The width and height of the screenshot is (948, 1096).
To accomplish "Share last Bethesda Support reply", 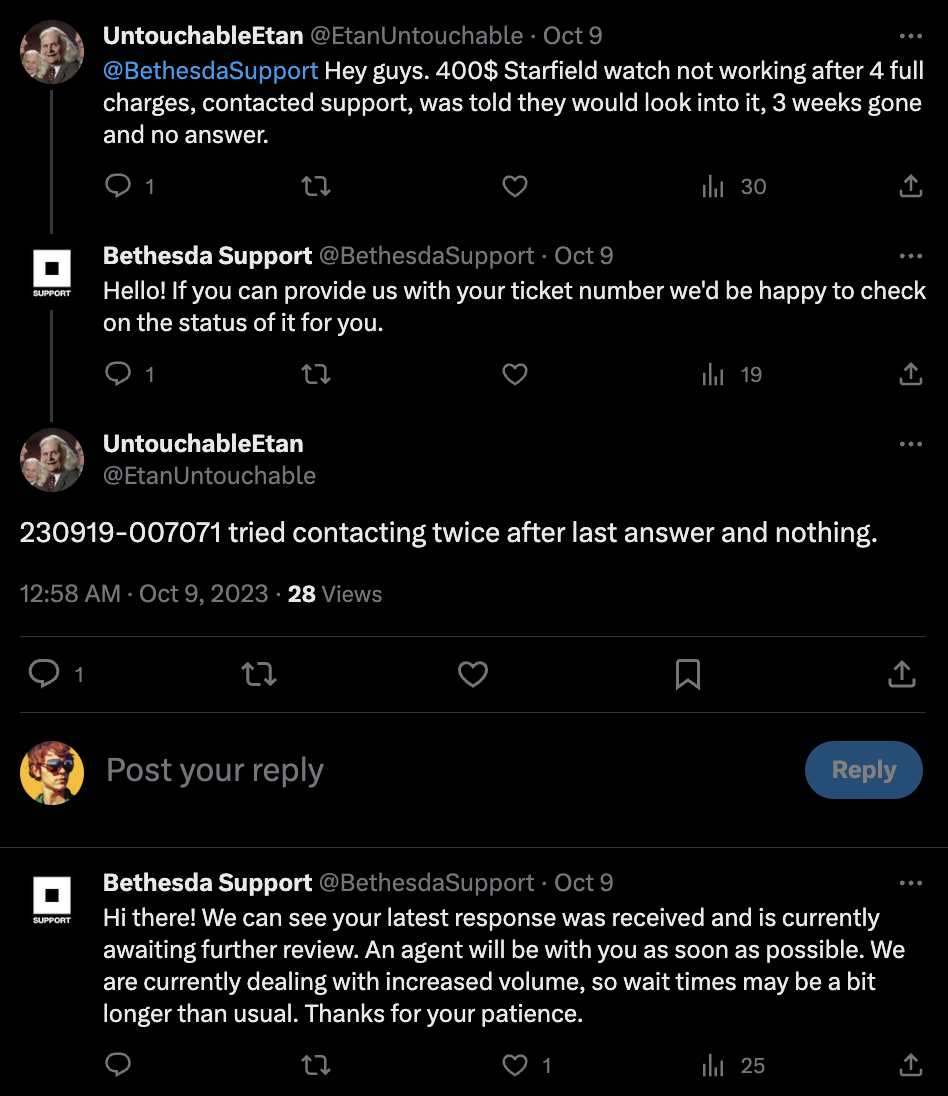I will [910, 1065].
